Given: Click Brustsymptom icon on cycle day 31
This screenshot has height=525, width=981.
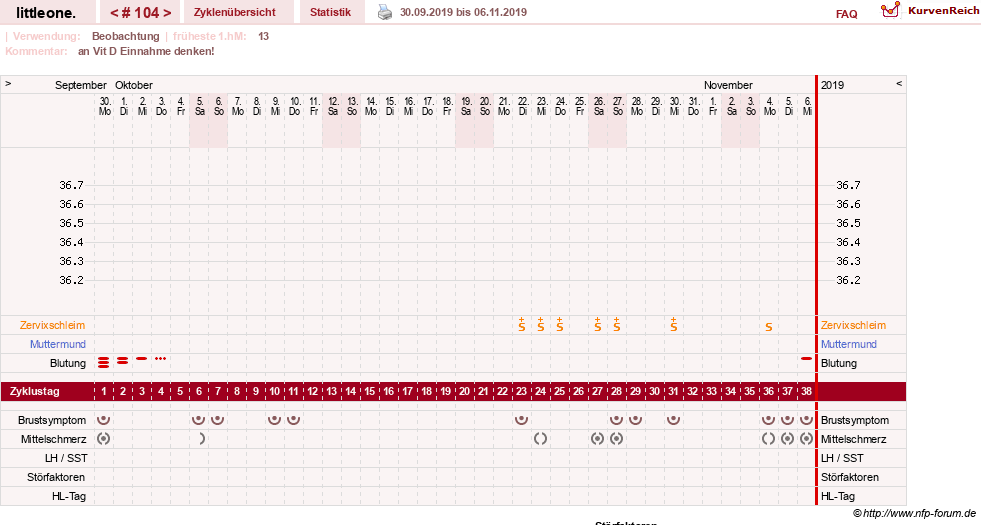Looking at the screenshot, I should coord(673,419).
